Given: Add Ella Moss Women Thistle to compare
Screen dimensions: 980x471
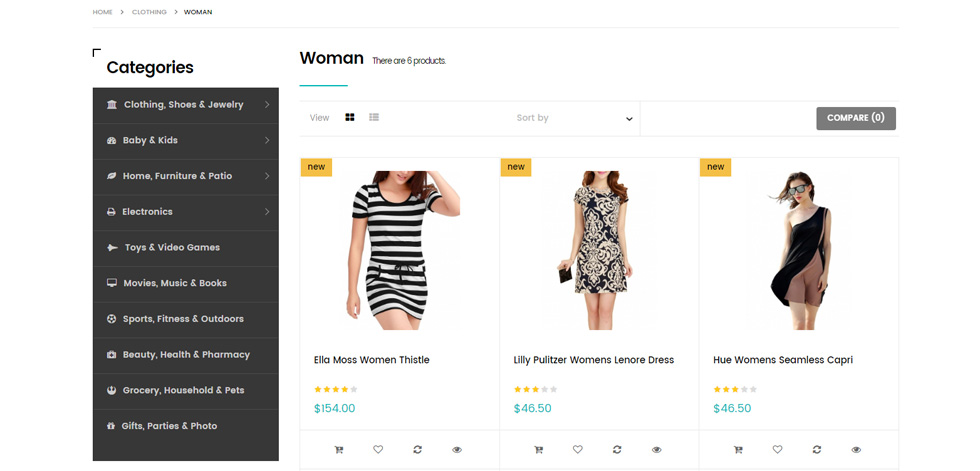Looking at the screenshot, I should (418, 449).
